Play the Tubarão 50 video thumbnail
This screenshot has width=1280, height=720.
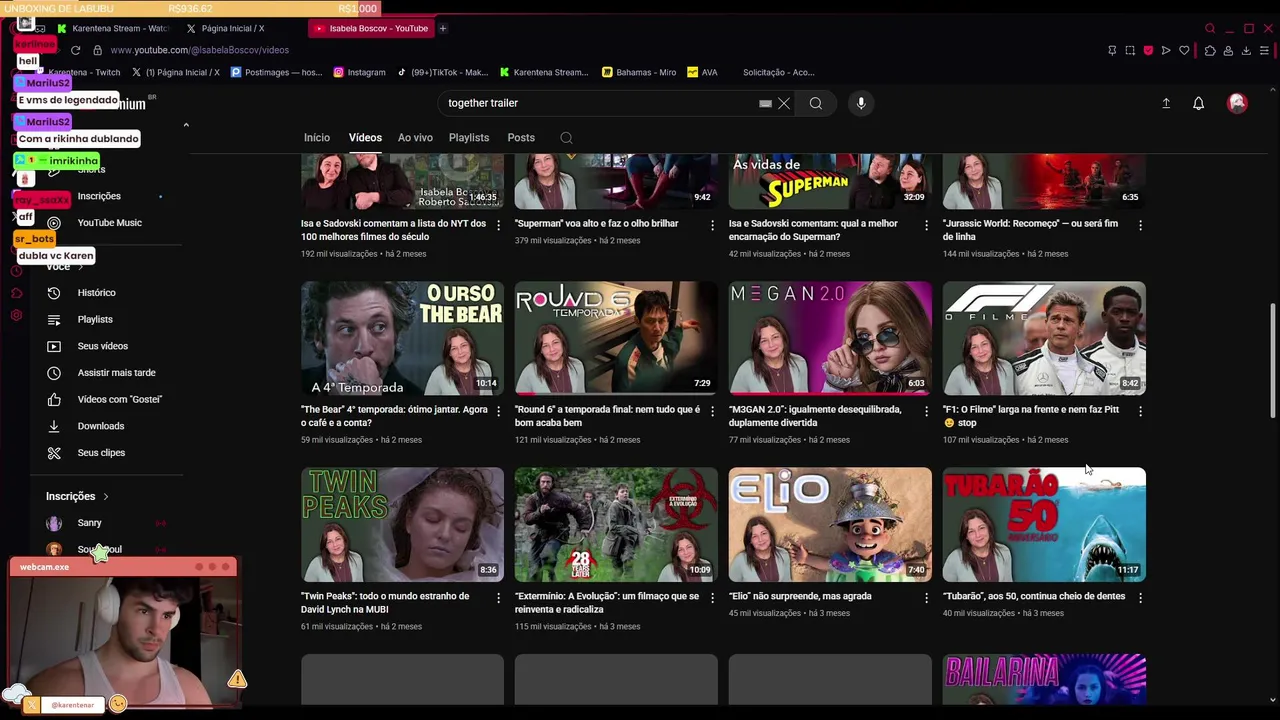[x=1044, y=524]
